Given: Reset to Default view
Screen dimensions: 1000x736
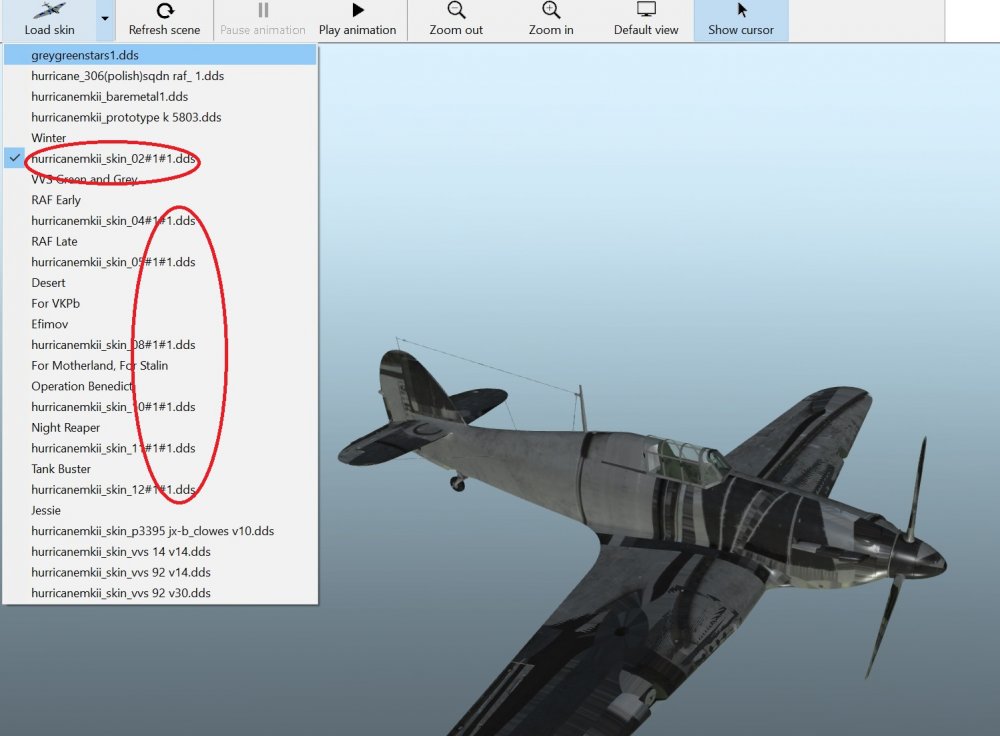Looking at the screenshot, I should 646,20.
